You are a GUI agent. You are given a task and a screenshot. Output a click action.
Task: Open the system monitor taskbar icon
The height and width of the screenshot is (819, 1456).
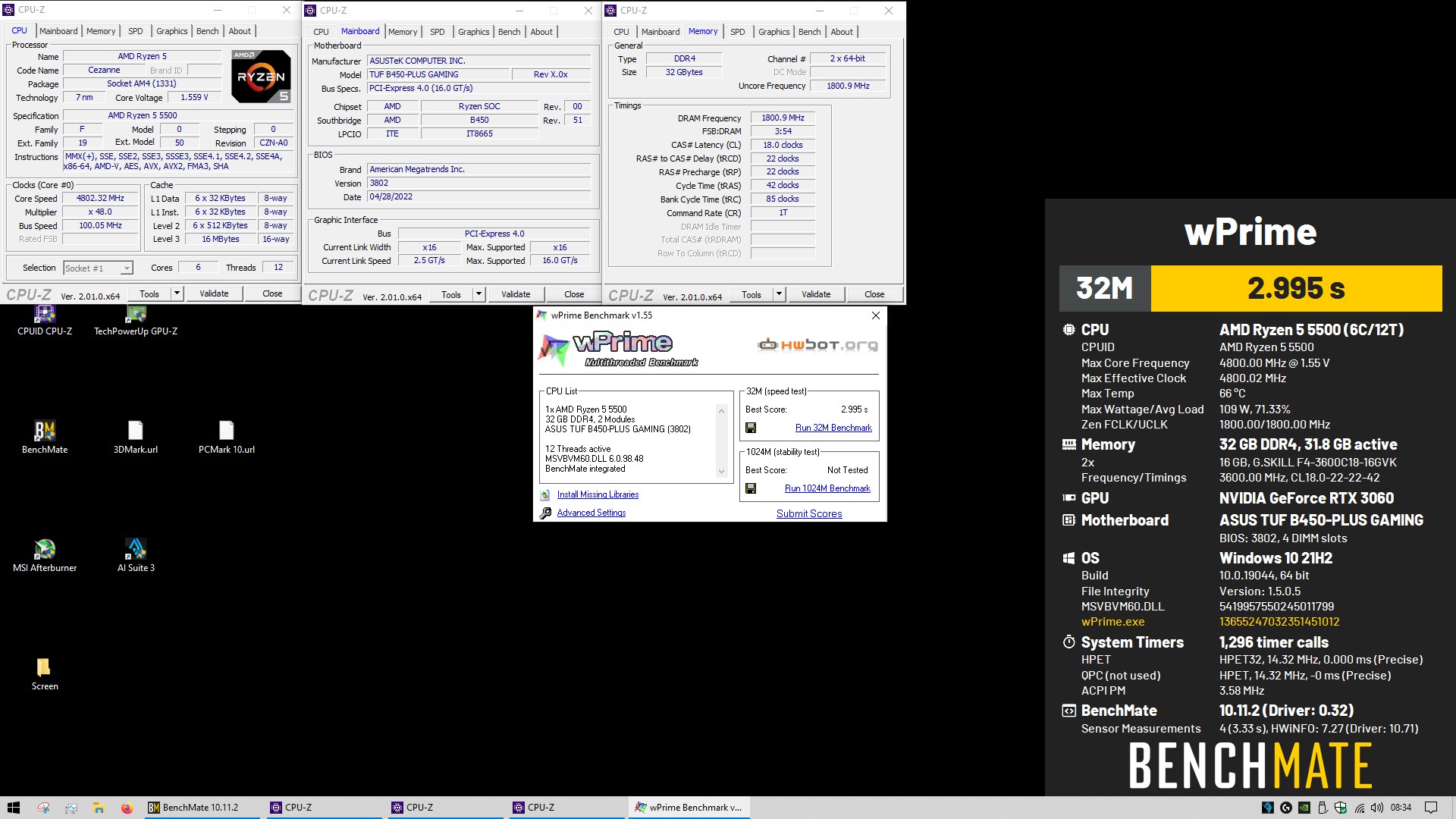71,808
